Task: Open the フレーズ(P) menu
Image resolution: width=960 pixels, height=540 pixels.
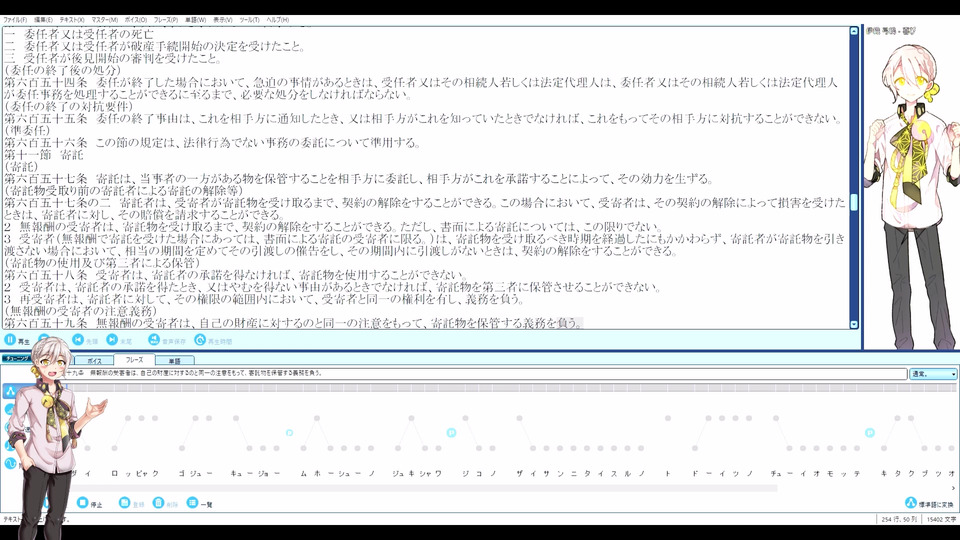Action: (x=165, y=20)
